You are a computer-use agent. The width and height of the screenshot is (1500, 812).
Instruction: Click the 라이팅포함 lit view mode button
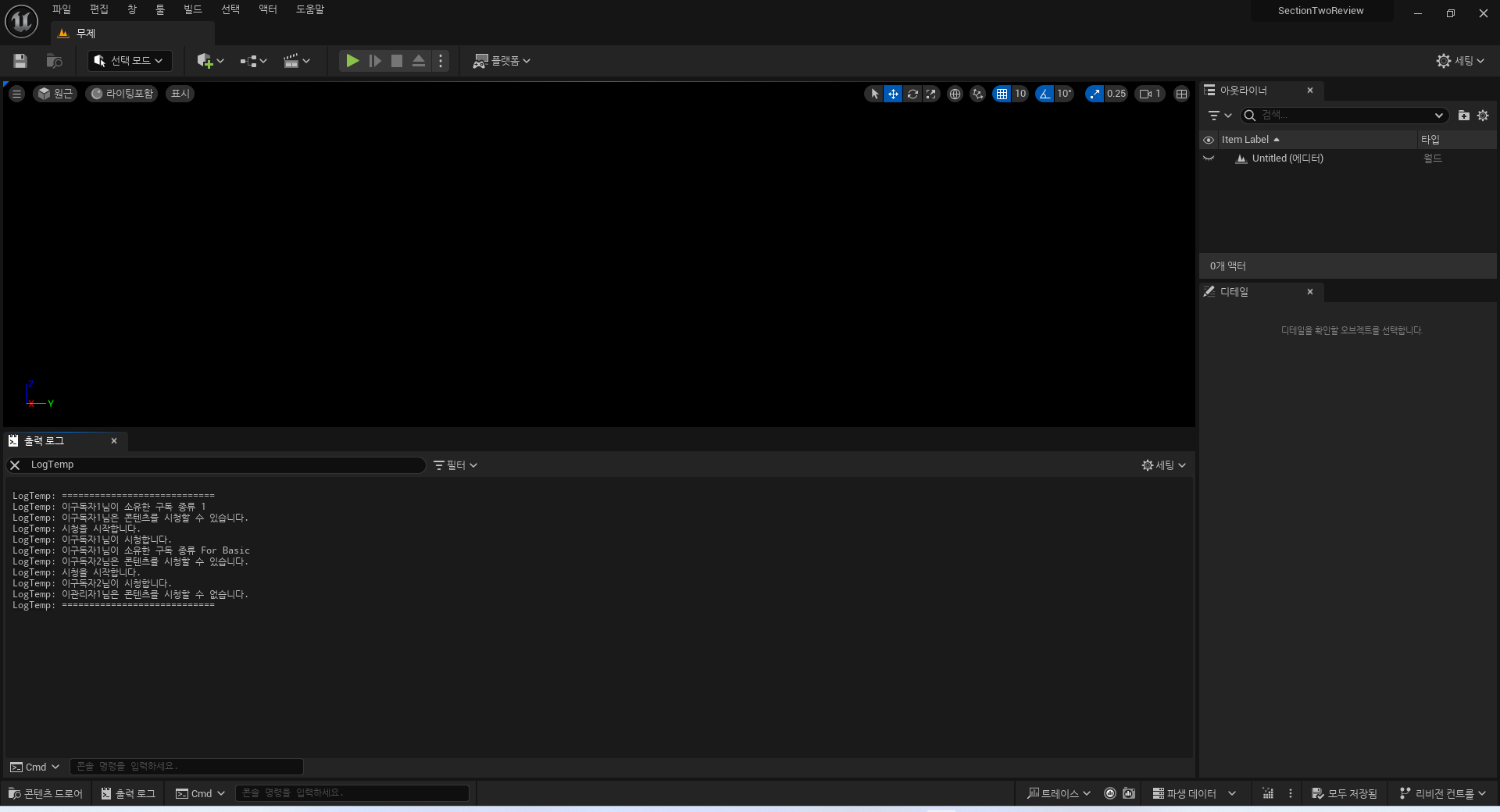click(122, 94)
